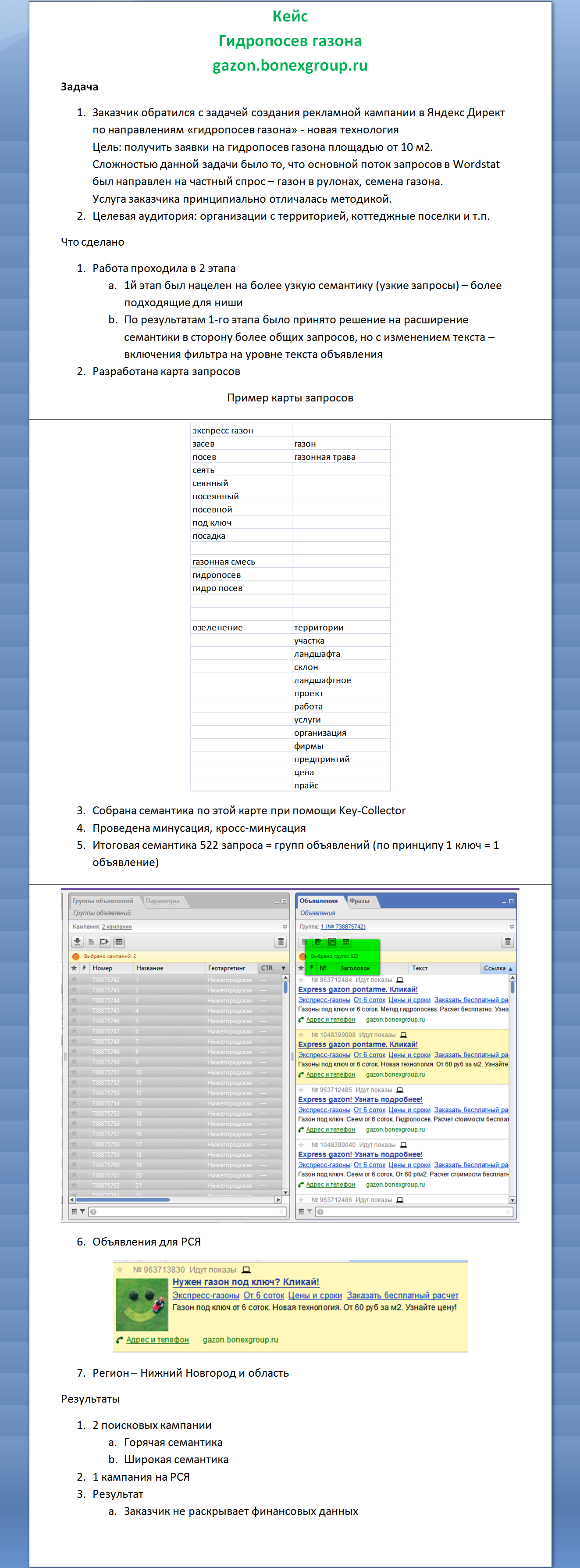This screenshot has height=1568, width=580.
Task: Click the question mark icon in groups filter field
Action: pos(93,1212)
